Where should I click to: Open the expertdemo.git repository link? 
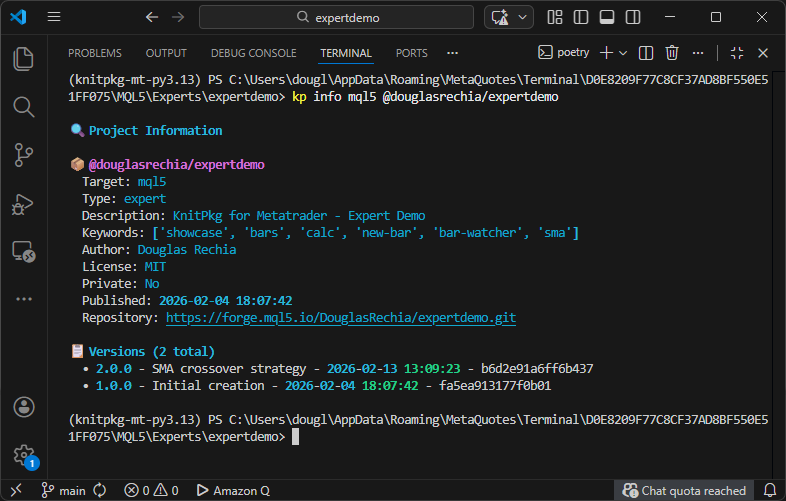point(341,317)
